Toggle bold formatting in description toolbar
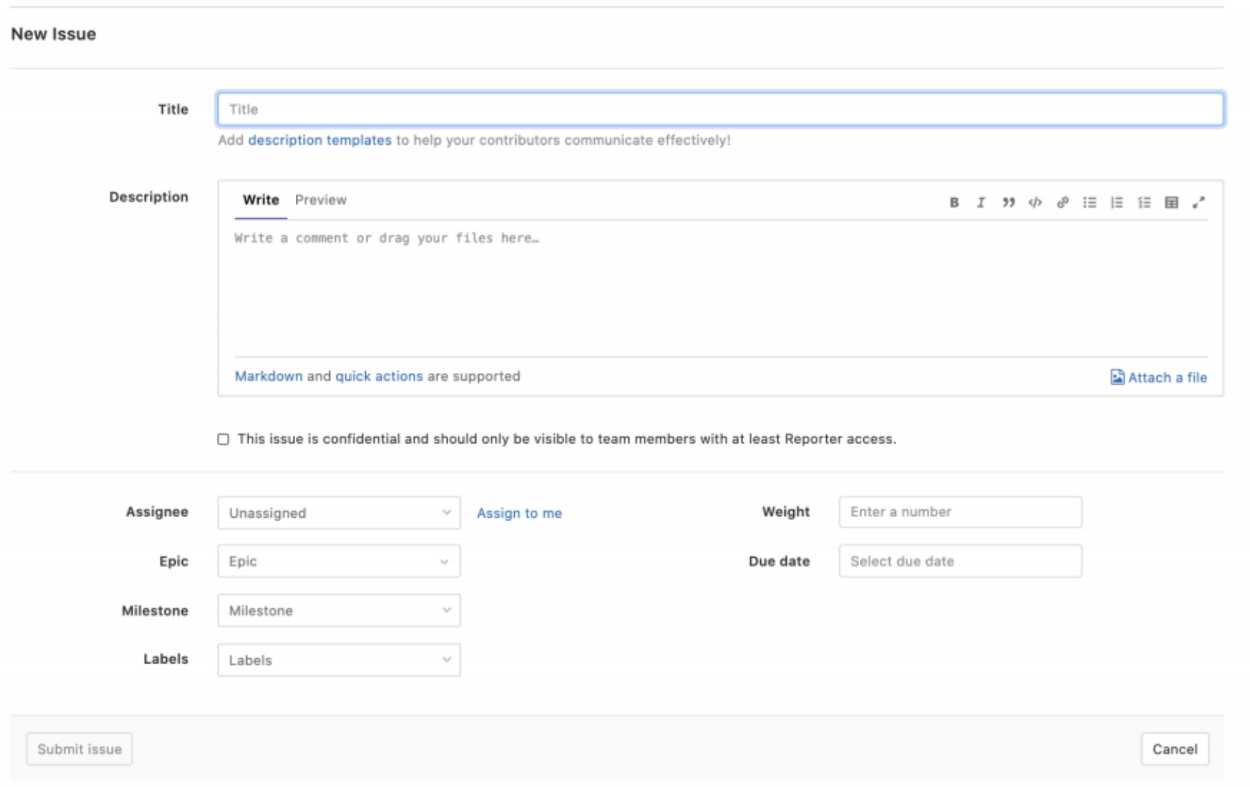Screen dimensions: 1250x787 (954, 202)
